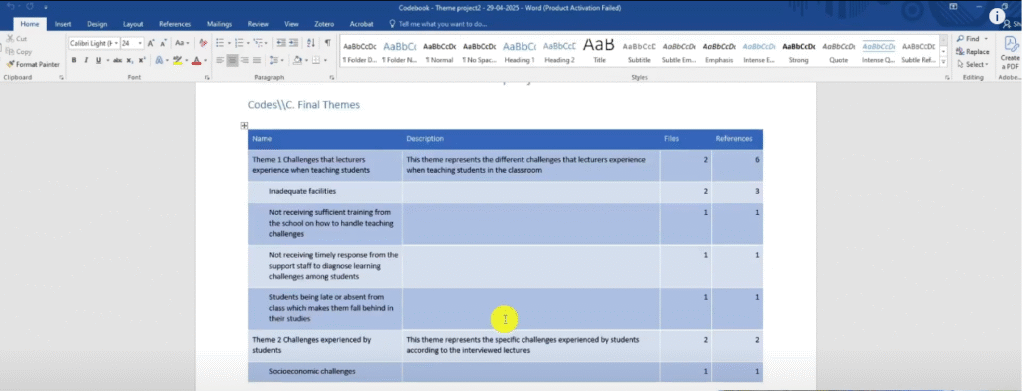
Task: Open the Font dialog launcher
Action: pyautogui.click(x=207, y=78)
